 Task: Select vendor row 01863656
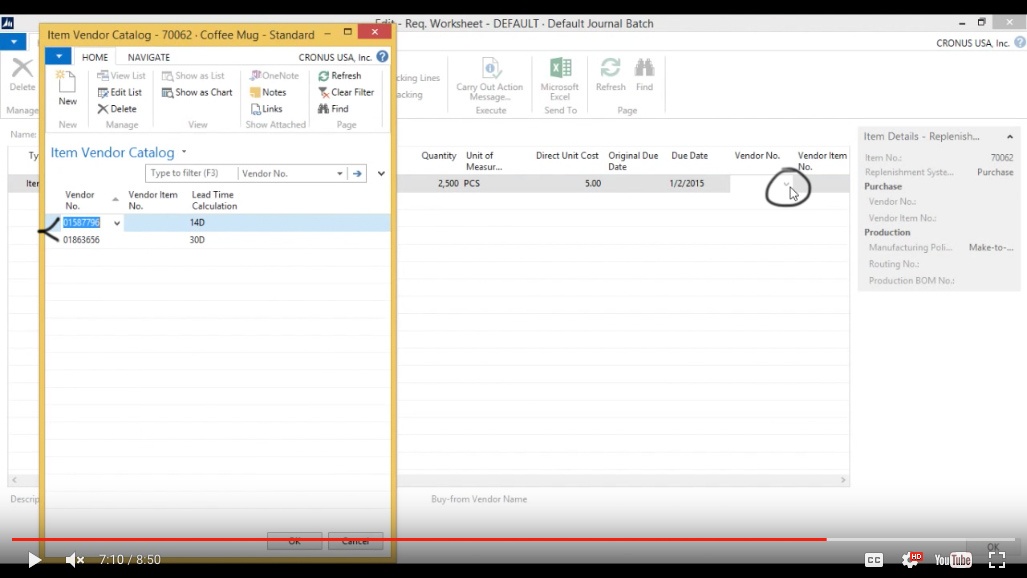(x=81, y=240)
